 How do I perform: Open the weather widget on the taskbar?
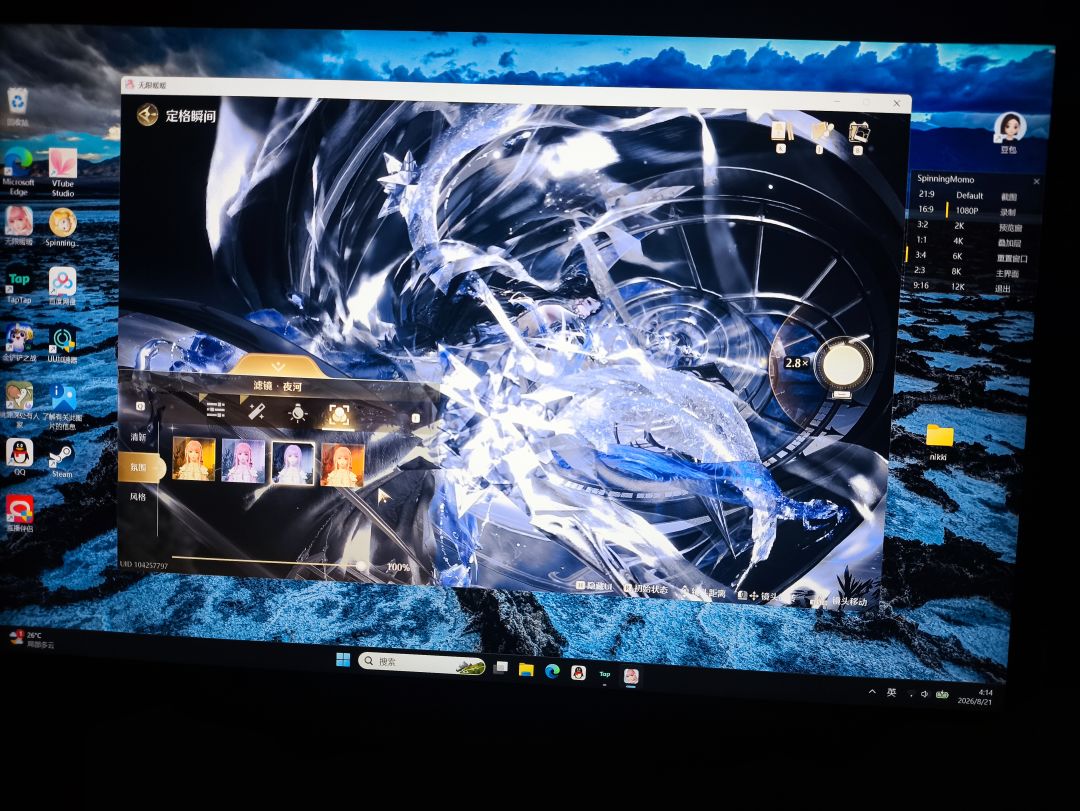[x=31, y=639]
